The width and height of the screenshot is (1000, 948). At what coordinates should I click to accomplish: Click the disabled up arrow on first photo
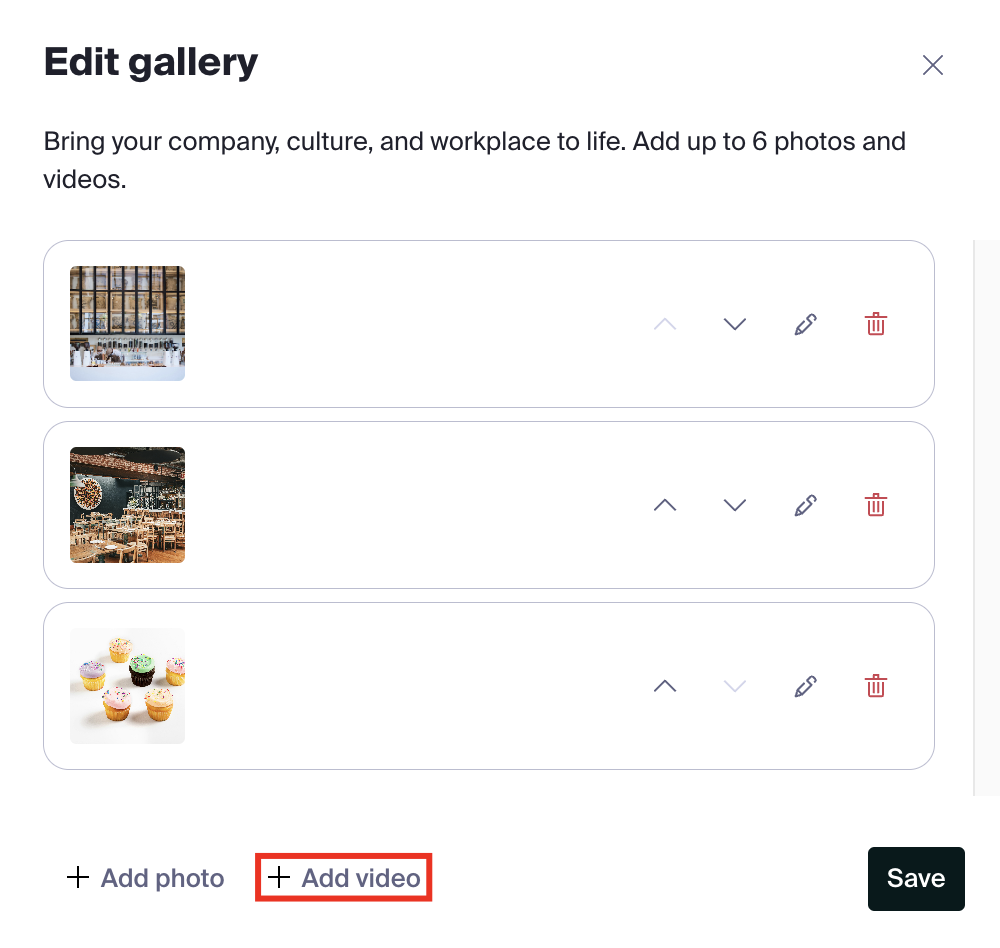665,324
